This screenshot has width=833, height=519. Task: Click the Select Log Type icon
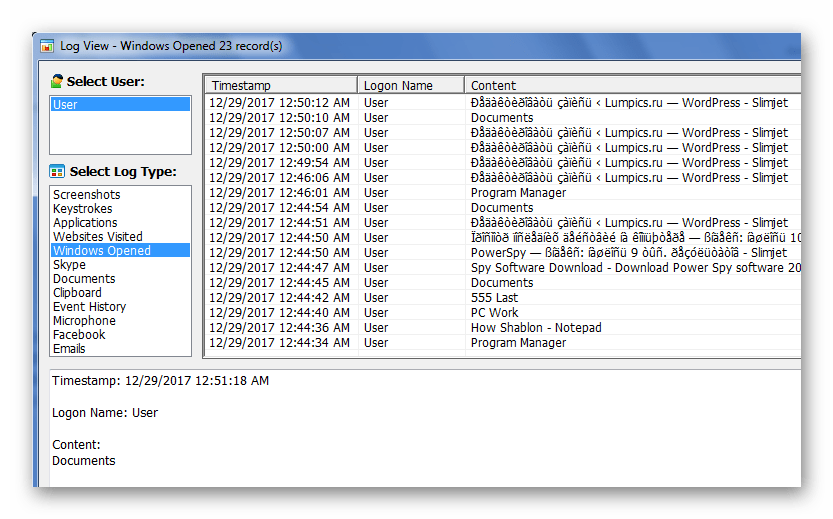(57, 172)
